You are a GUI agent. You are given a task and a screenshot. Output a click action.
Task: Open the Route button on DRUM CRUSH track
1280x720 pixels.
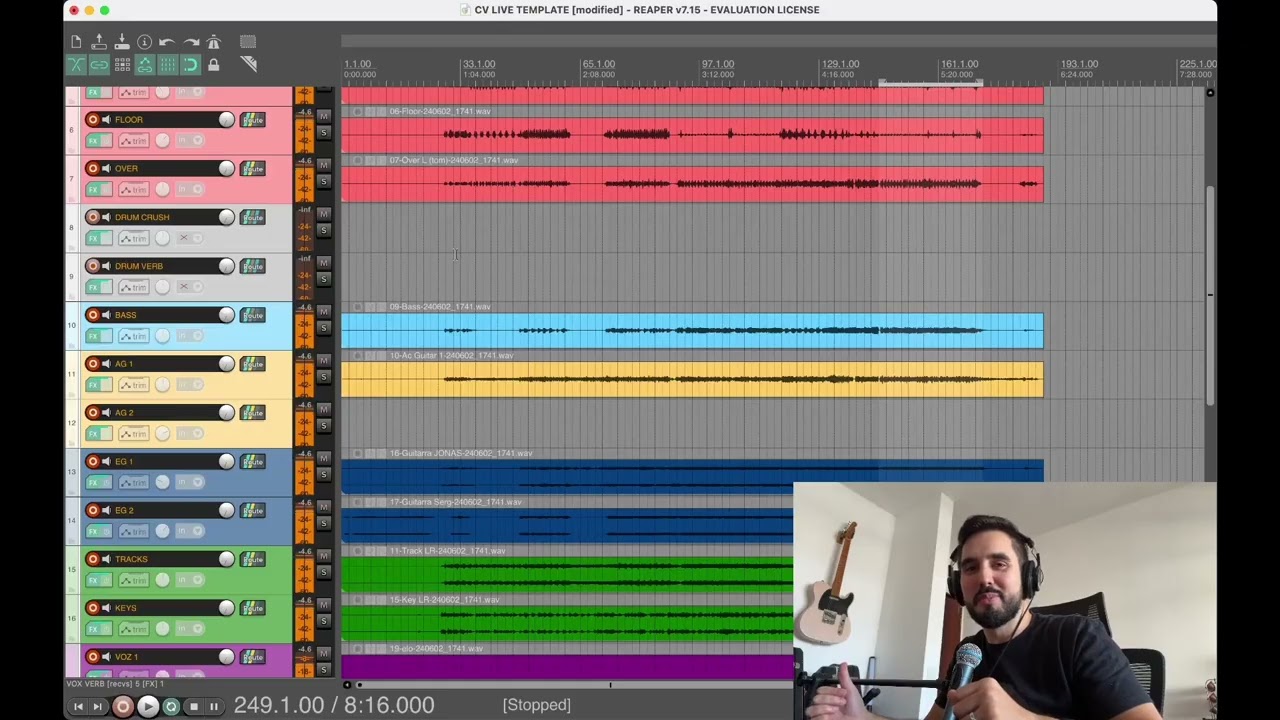pyautogui.click(x=252, y=217)
